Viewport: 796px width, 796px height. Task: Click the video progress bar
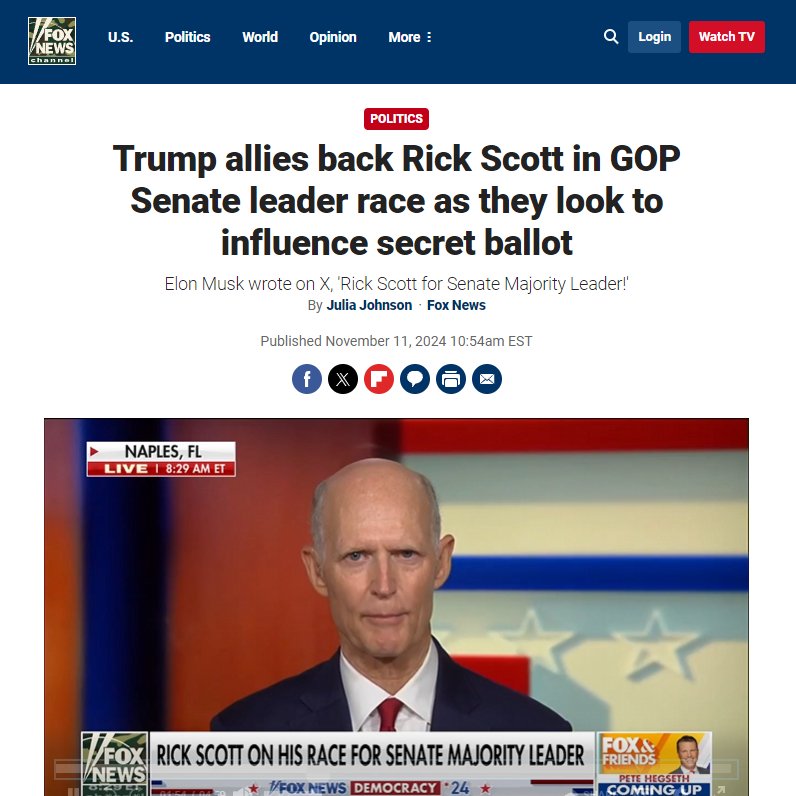[396, 768]
